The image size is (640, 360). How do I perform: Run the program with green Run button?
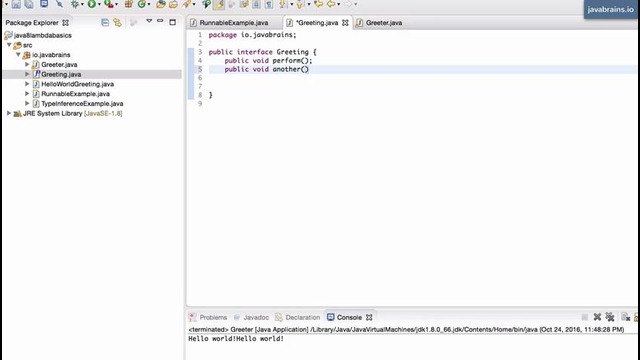(92, 4)
